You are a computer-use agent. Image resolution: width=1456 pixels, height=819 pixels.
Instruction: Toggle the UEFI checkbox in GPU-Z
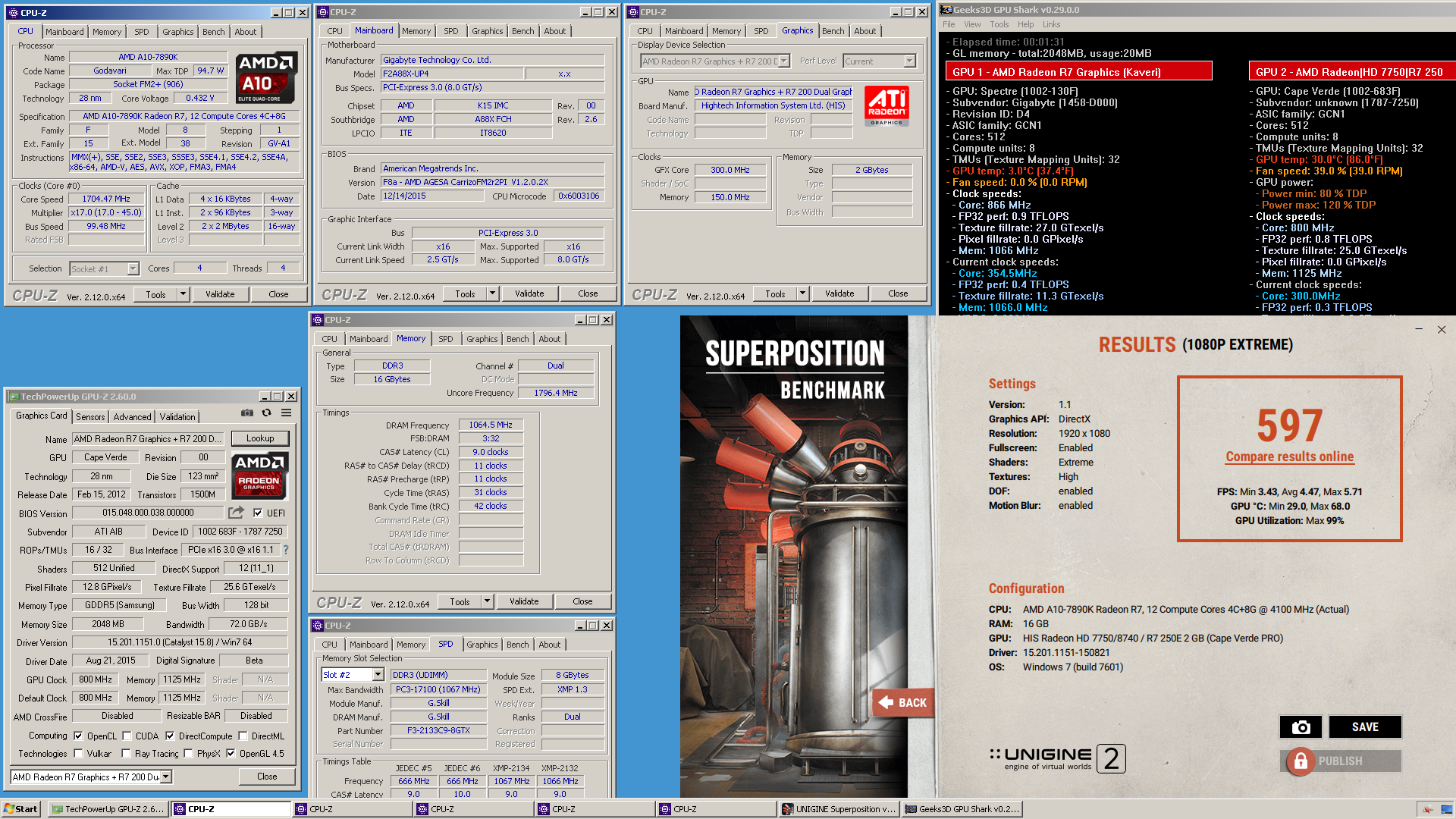258,513
